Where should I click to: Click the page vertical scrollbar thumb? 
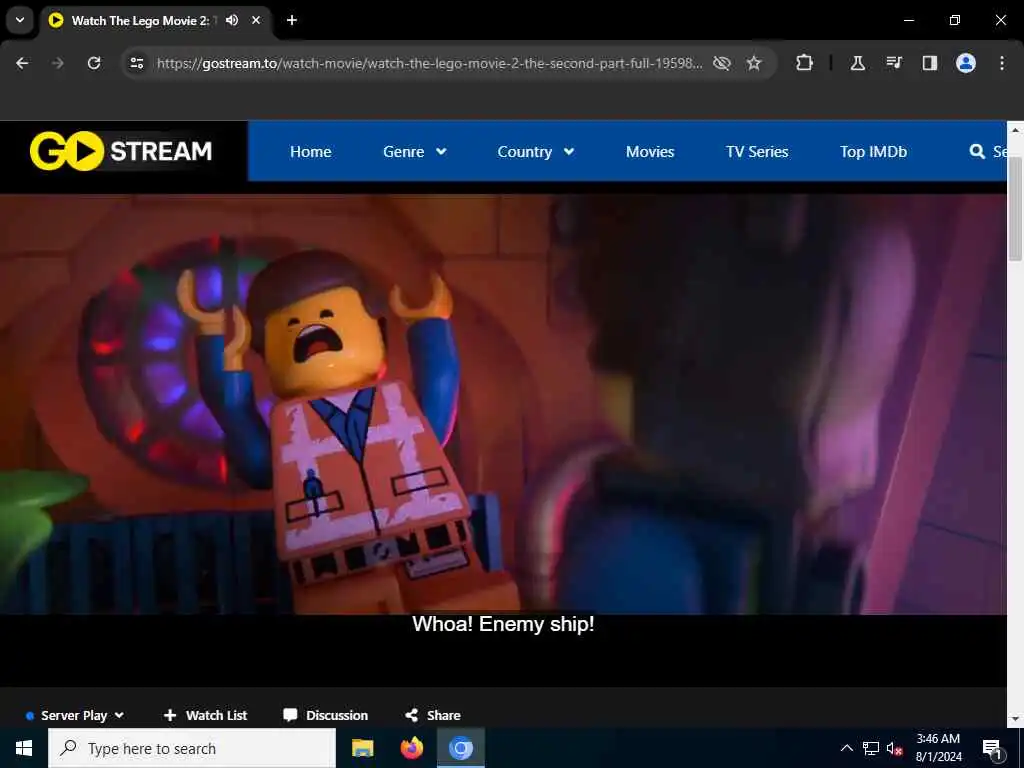1015,209
